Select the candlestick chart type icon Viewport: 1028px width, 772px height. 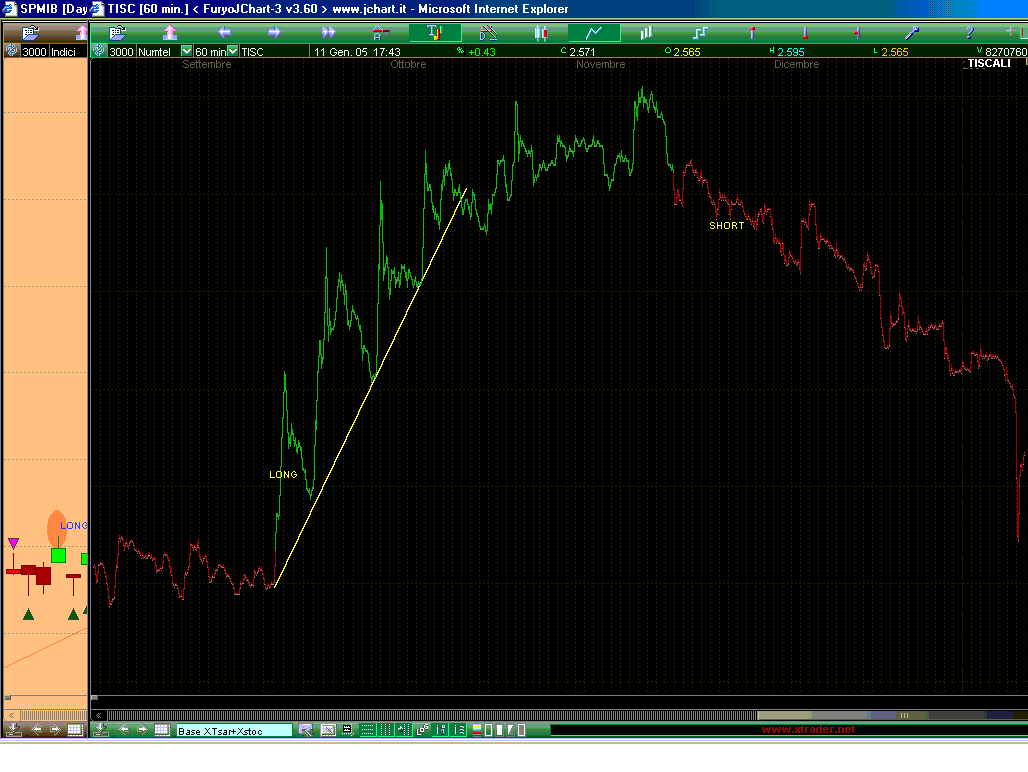541,33
